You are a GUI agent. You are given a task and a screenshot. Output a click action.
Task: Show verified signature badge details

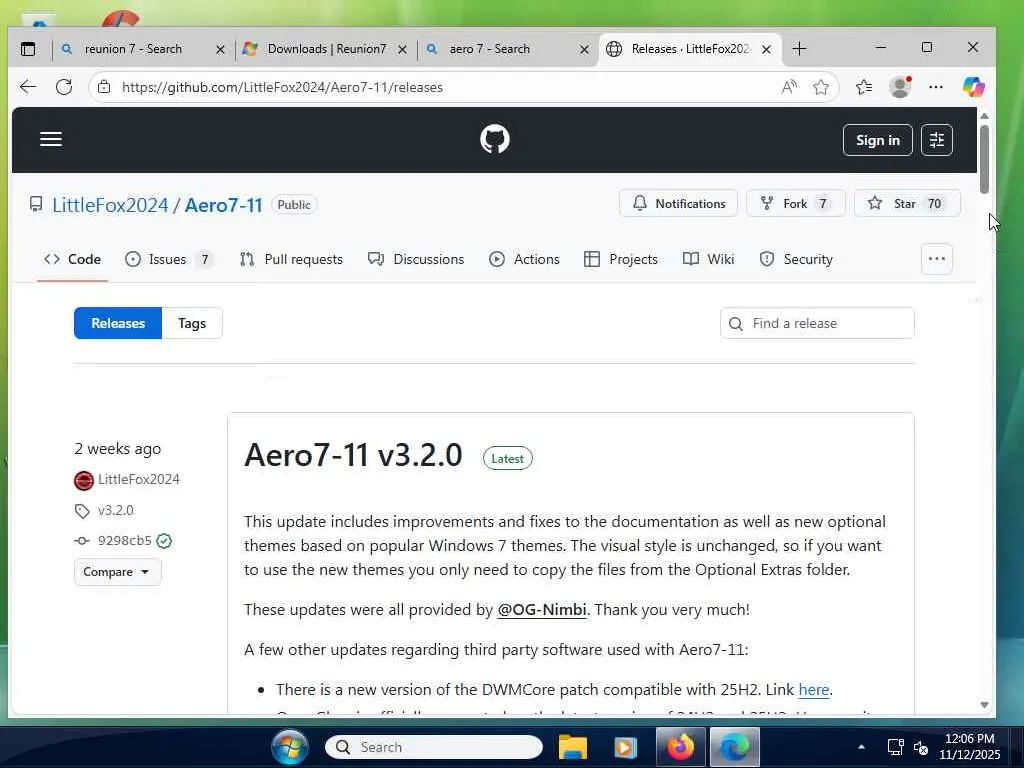165,541
